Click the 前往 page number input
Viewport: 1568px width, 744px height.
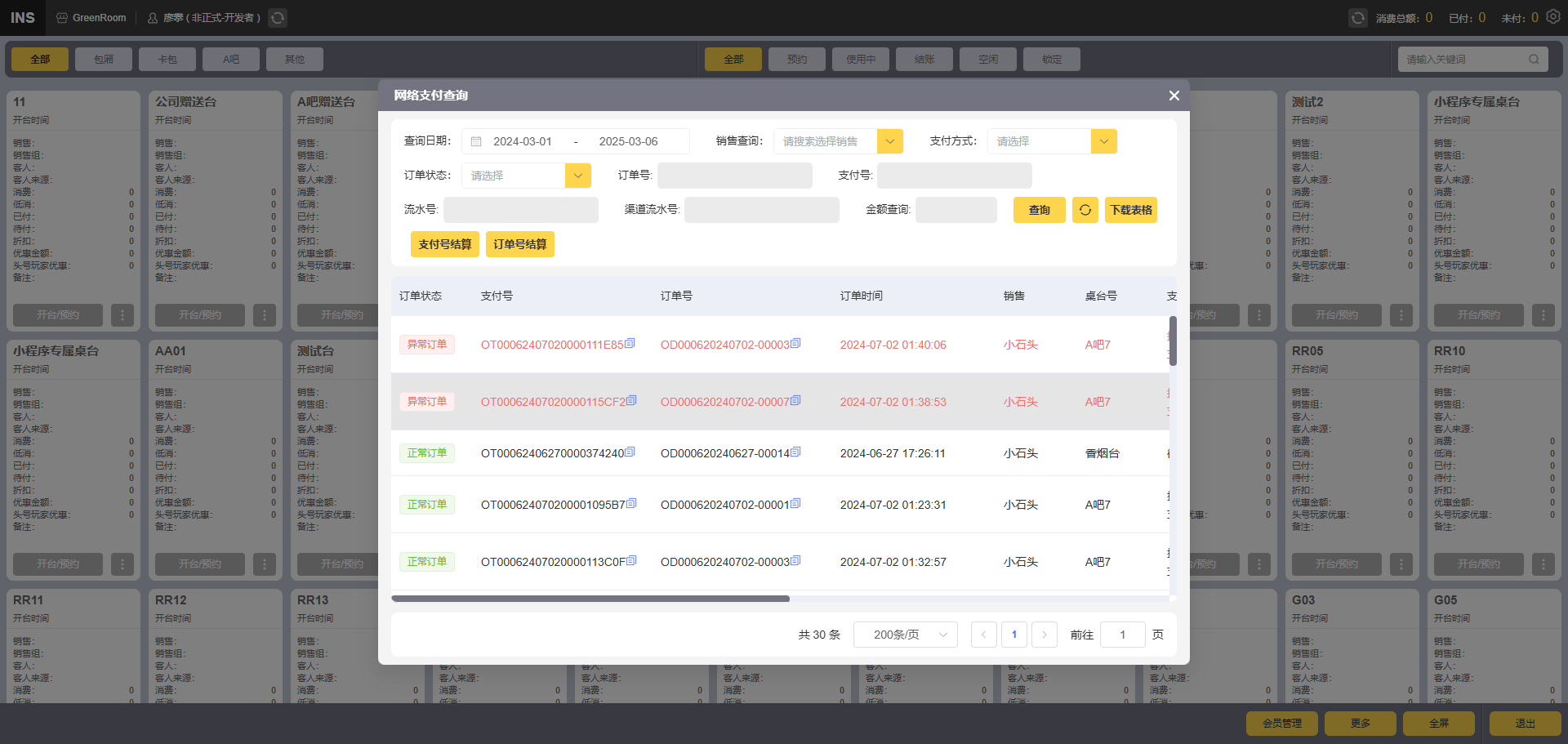(1123, 635)
